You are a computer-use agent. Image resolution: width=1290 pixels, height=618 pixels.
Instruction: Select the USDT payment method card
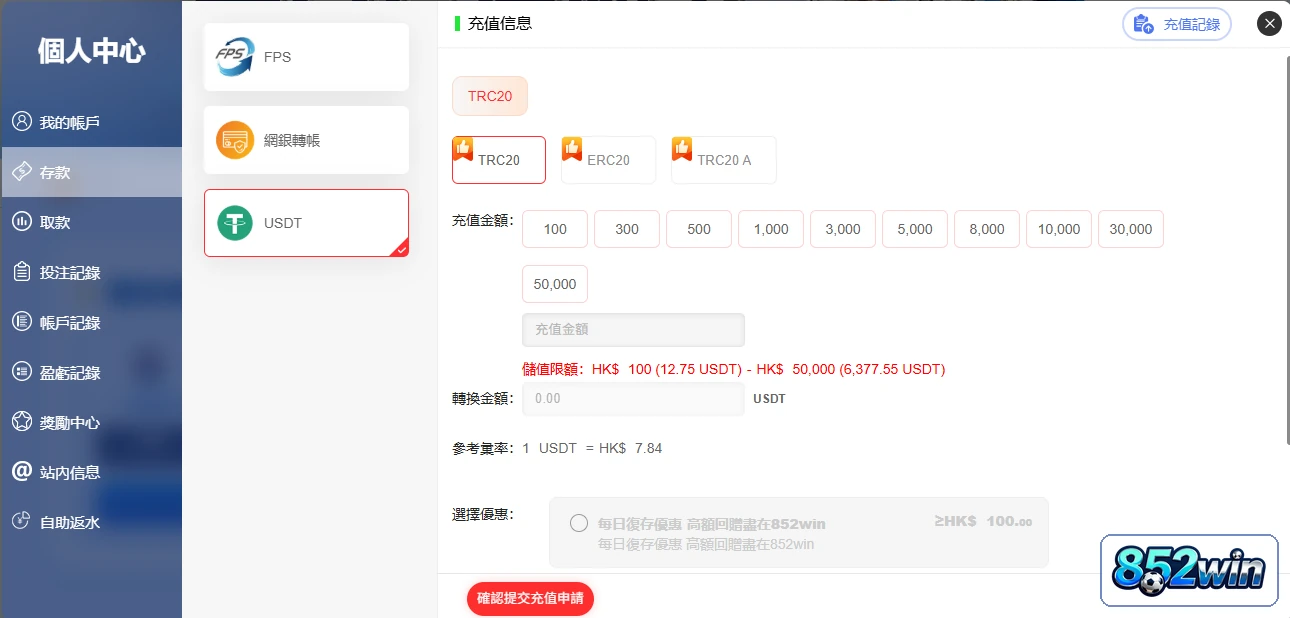click(306, 223)
